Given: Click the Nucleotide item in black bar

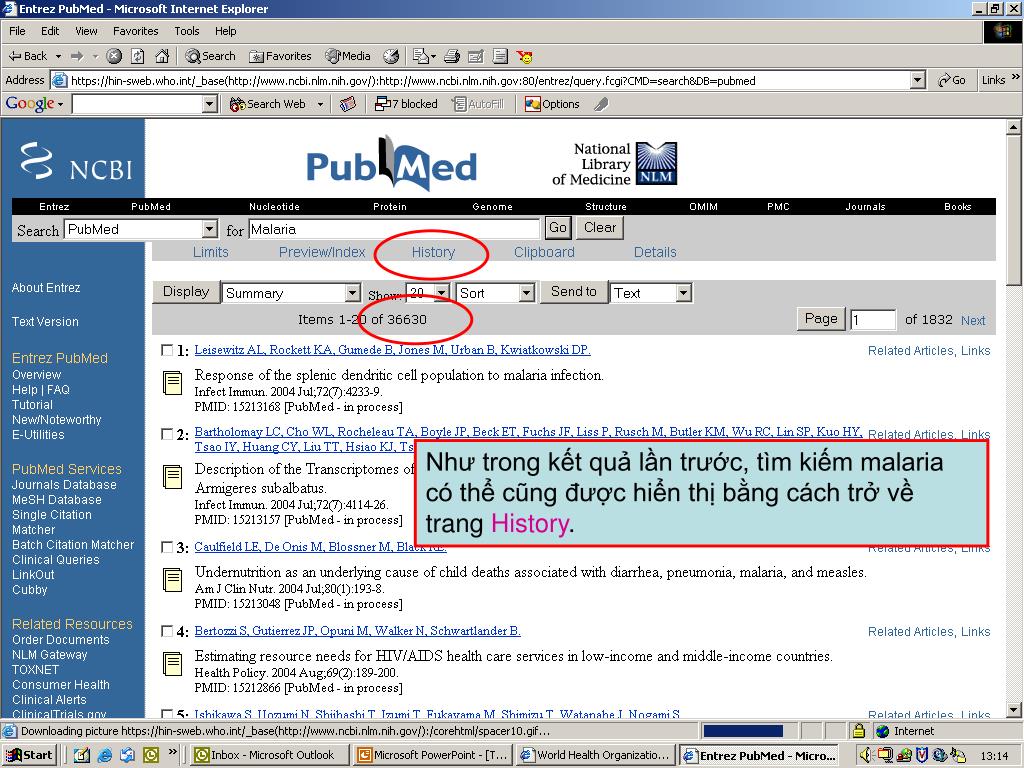Looking at the screenshot, I should click(x=274, y=206).
